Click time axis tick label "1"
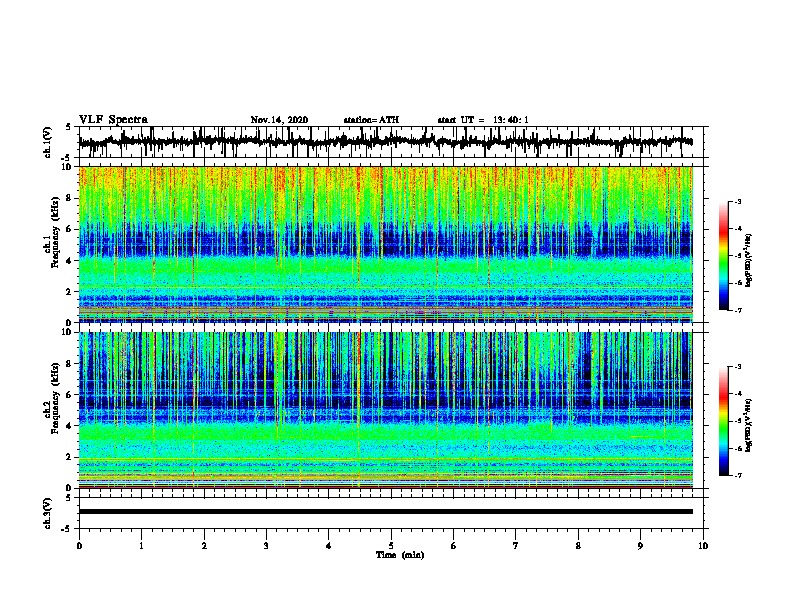 click(141, 546)
